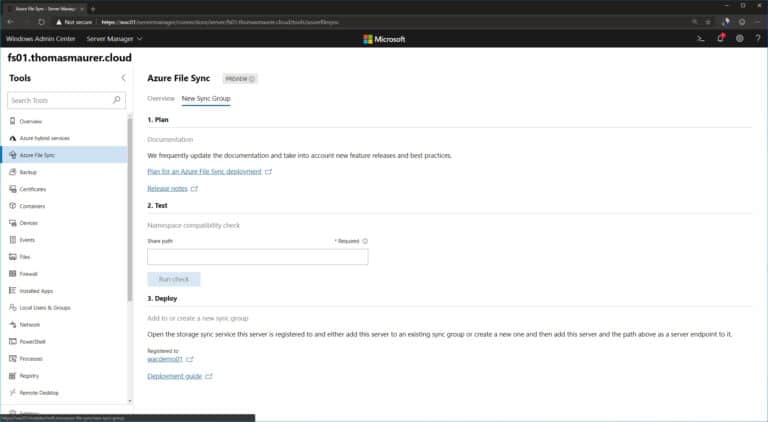The height and width of the screenshot is (422, 768).
Task: Open the help question mark icon
Action: tap(758, 38)
